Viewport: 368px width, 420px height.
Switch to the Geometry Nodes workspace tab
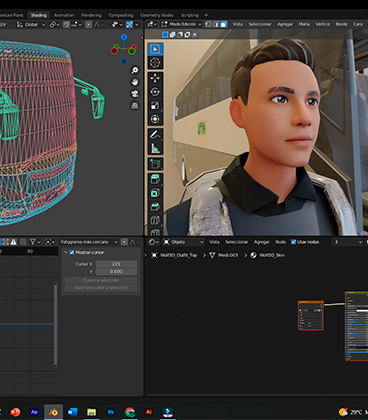[157, 15]
